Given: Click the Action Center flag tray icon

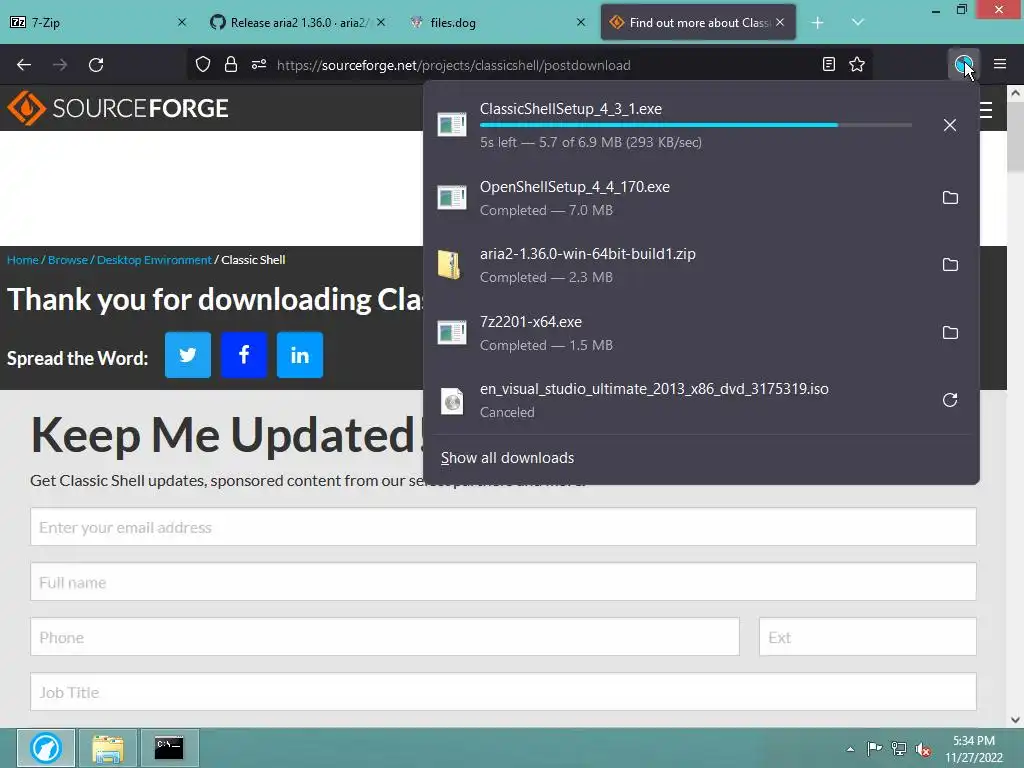Looking at the screenshot, I should coord(874,749).
